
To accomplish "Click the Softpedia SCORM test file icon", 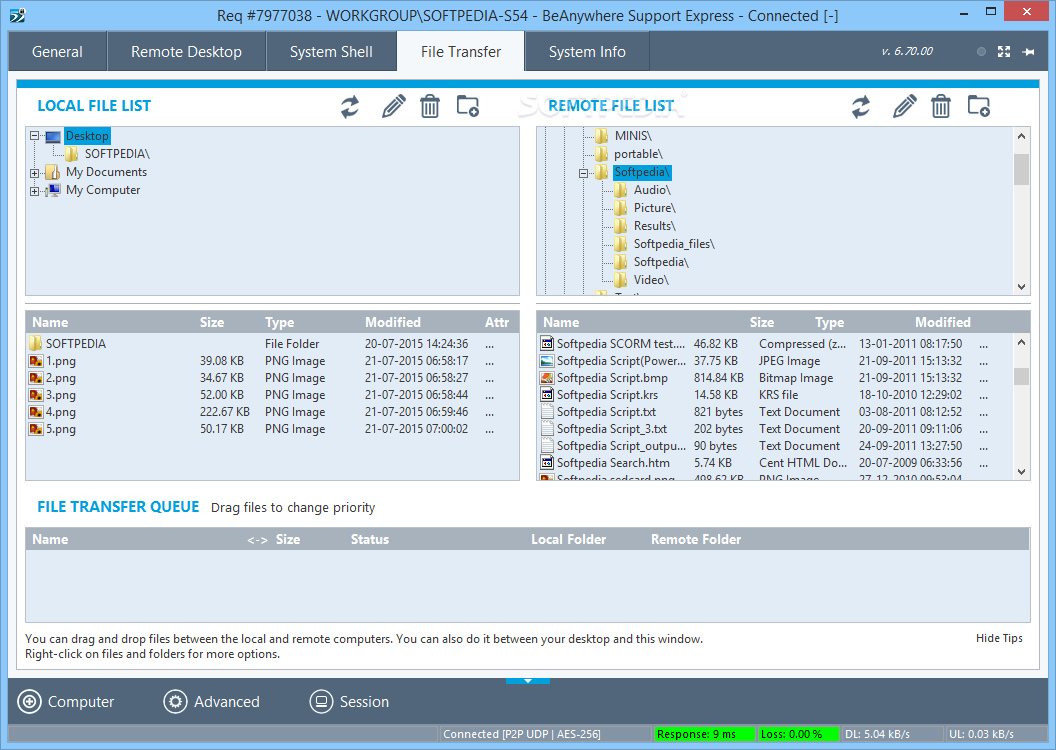I will pos(547,343).
